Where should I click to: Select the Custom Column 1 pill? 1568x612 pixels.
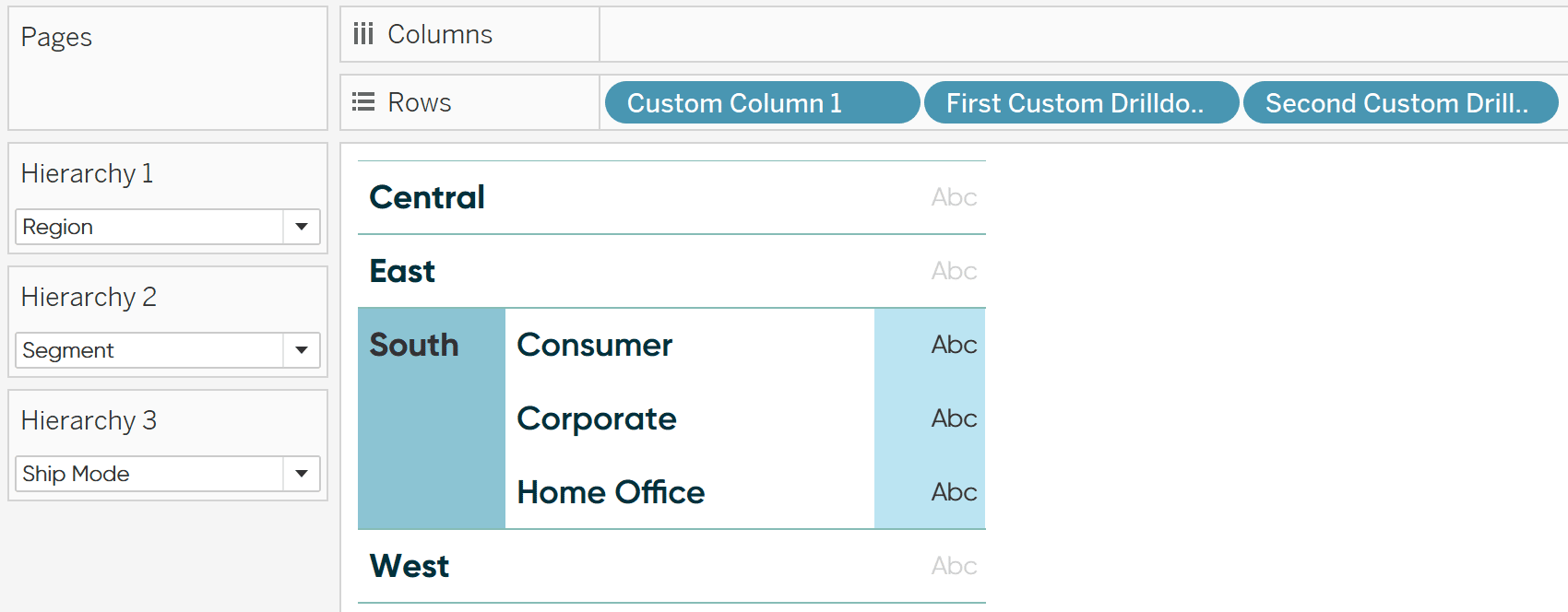coord(762,102)
